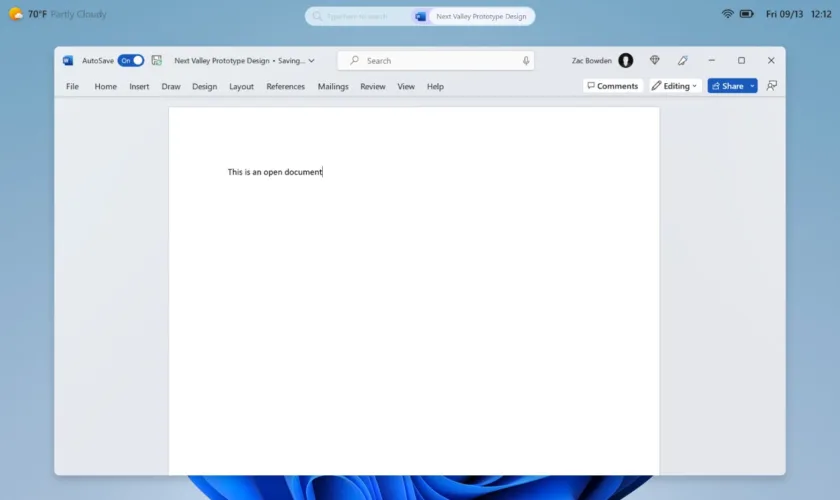Click the top bar system search box
The image size is (840, 500).
pyautogui.click(x=358, y=16)
